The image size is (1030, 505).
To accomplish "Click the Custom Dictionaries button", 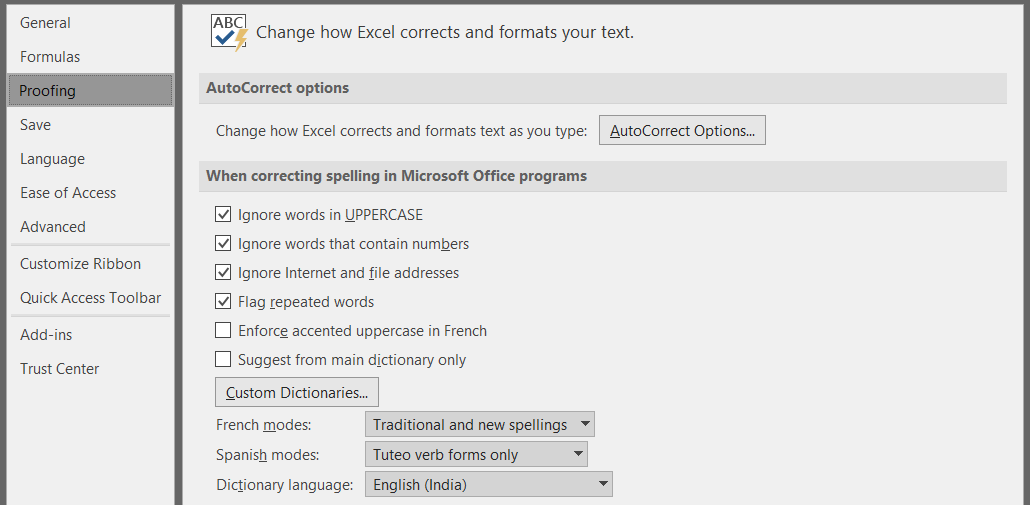I will [297, 393].
